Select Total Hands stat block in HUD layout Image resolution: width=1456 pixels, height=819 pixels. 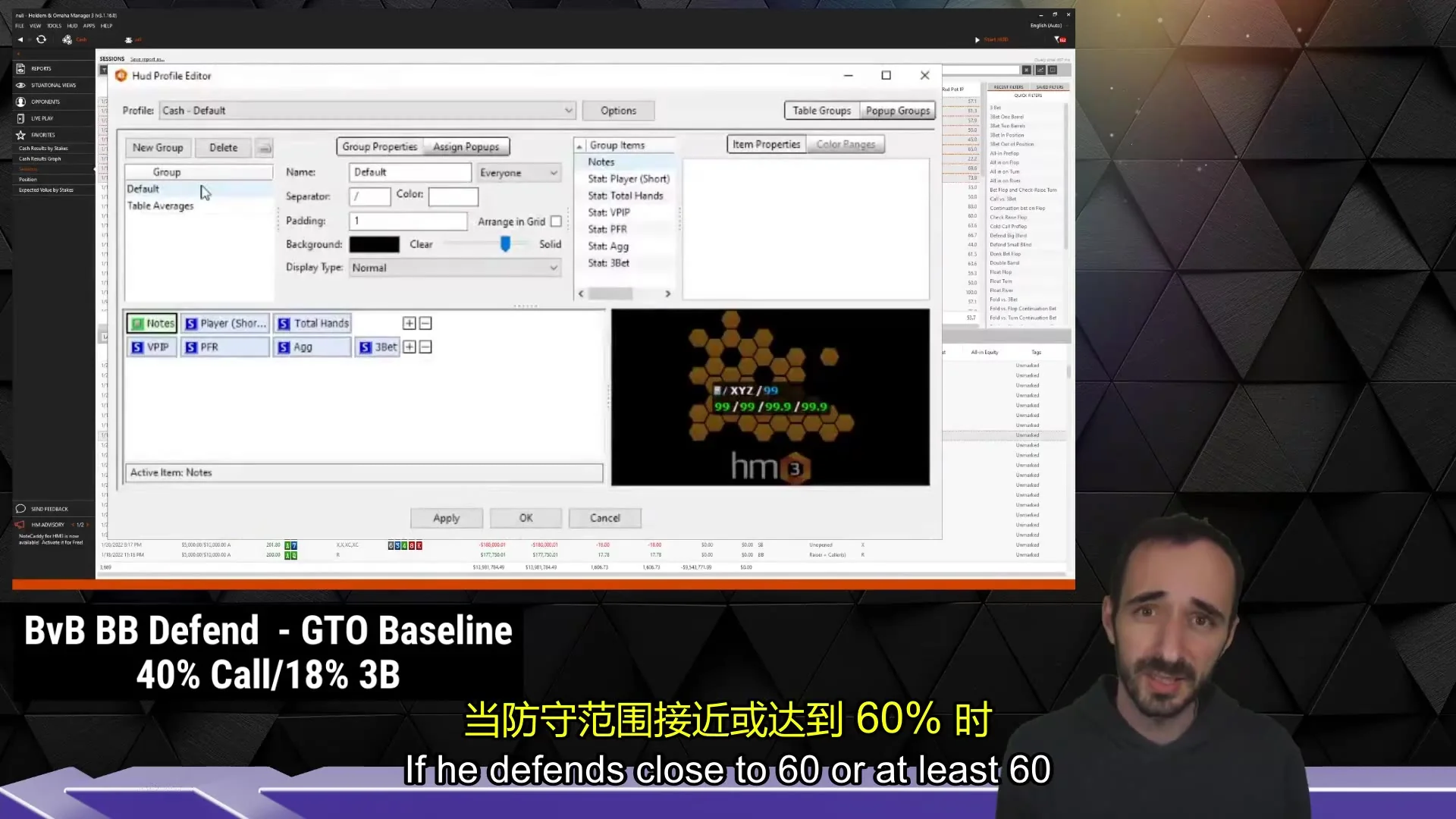(312, 324)
